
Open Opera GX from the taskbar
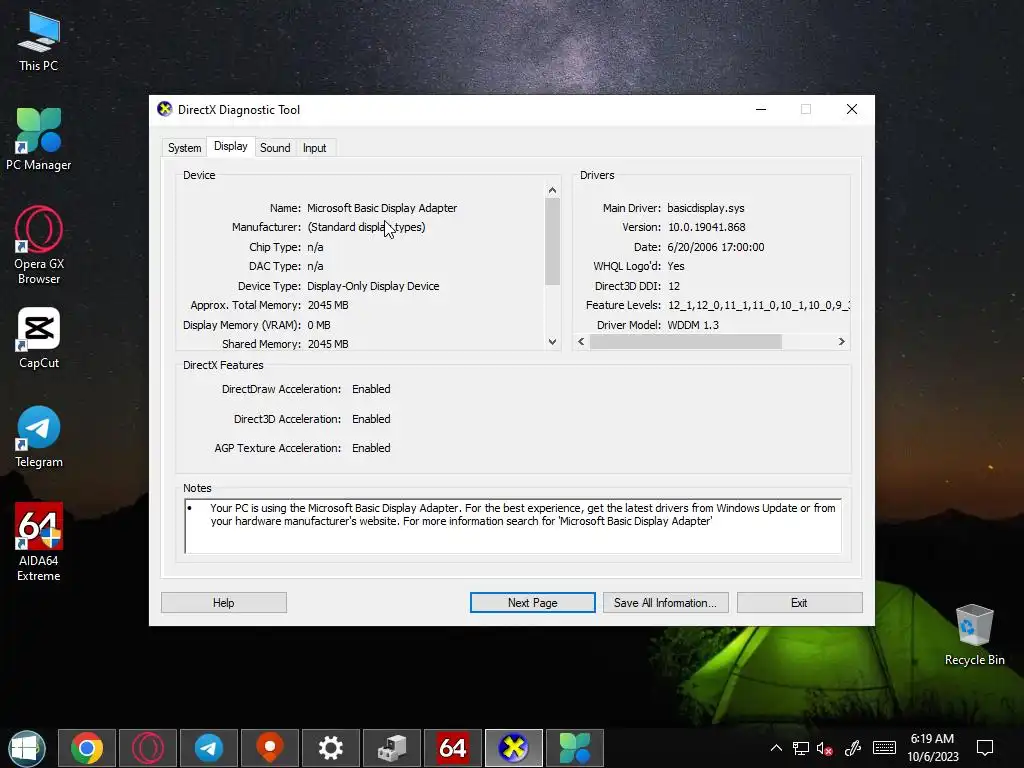148,748
